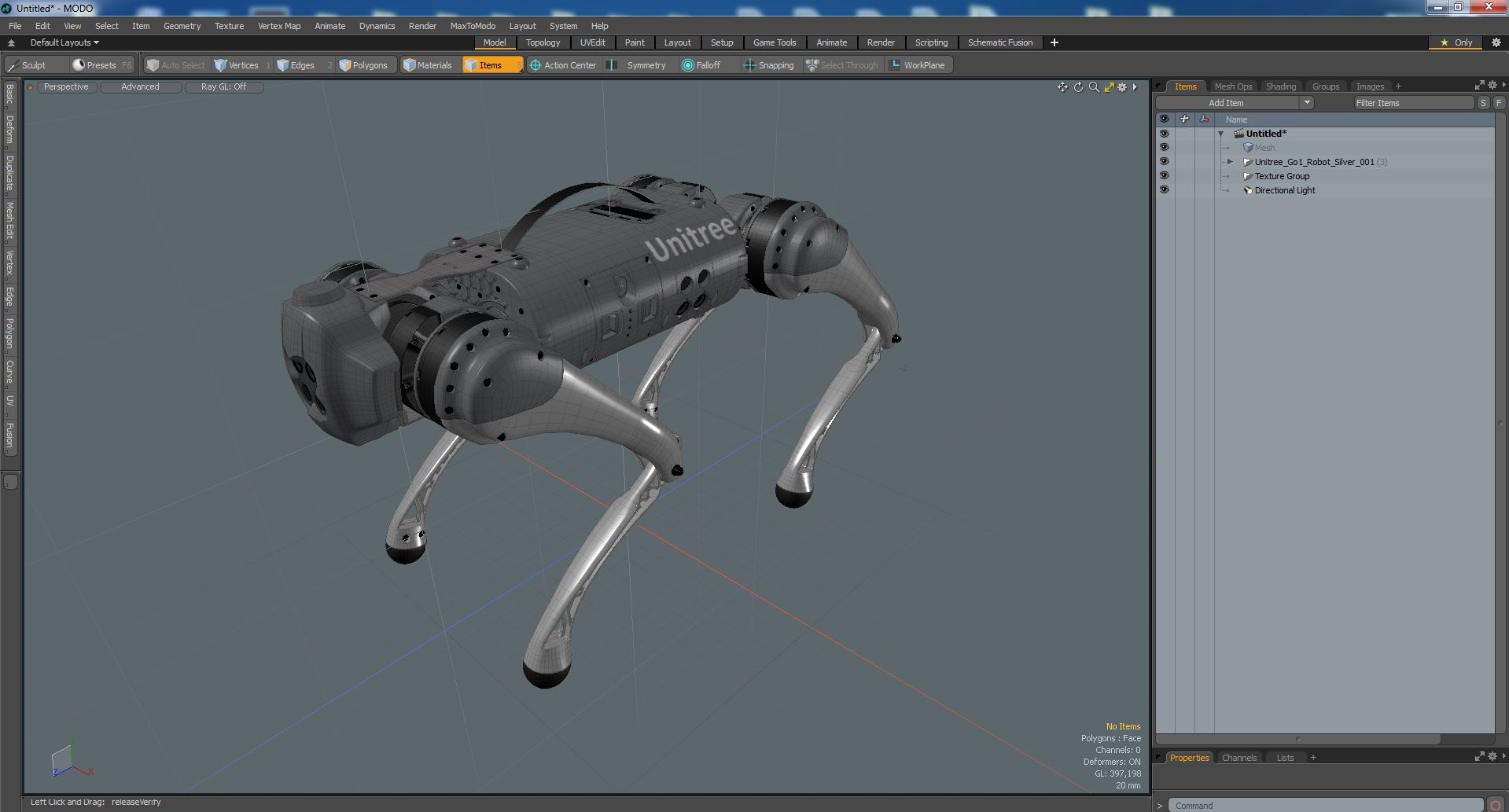Viewport: 1509px width, 812px height.
Task: Switch to the Schematic Fusion layout tab
Action: (999, 42)
